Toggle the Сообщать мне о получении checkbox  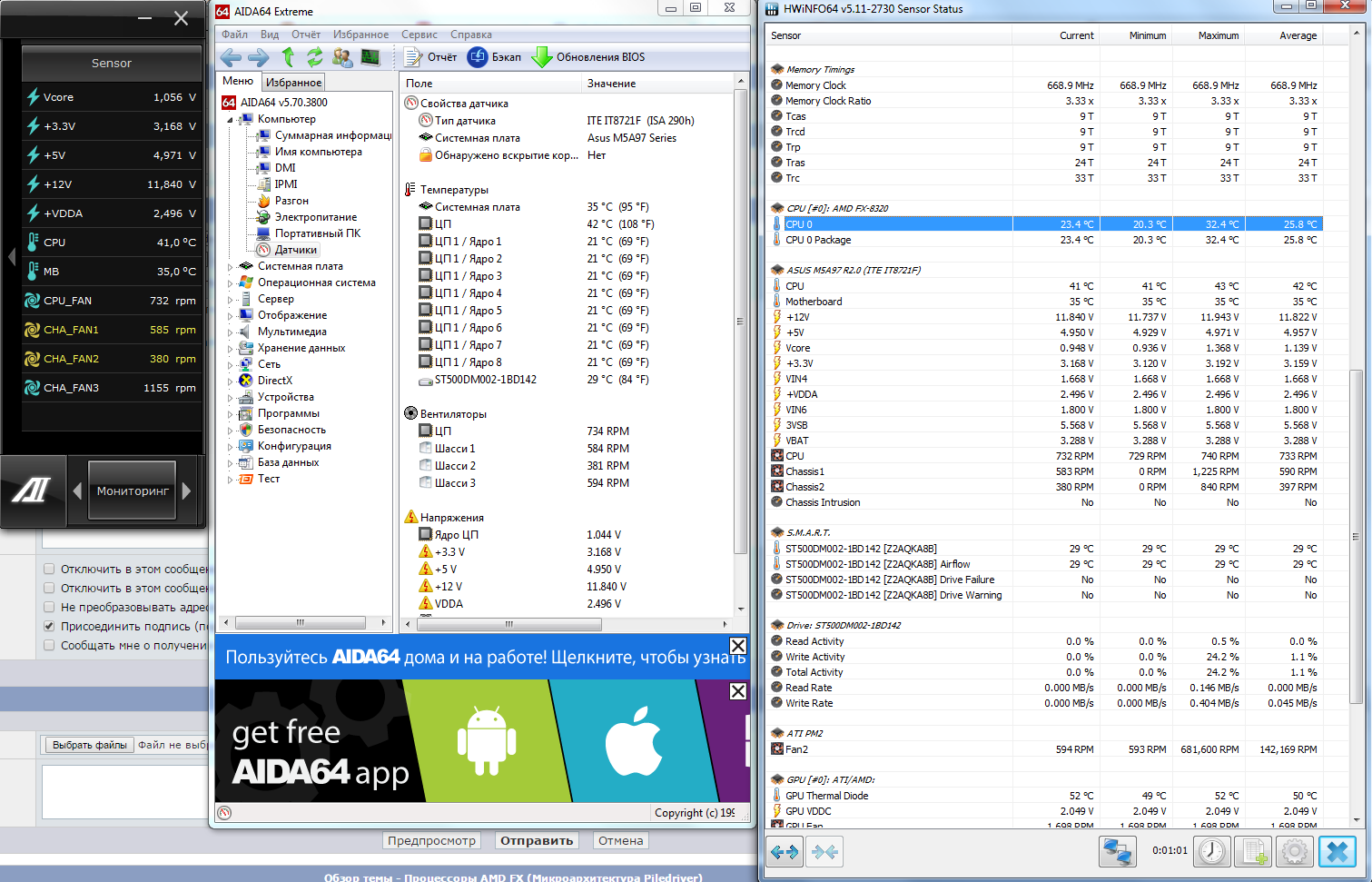point(49,645)
